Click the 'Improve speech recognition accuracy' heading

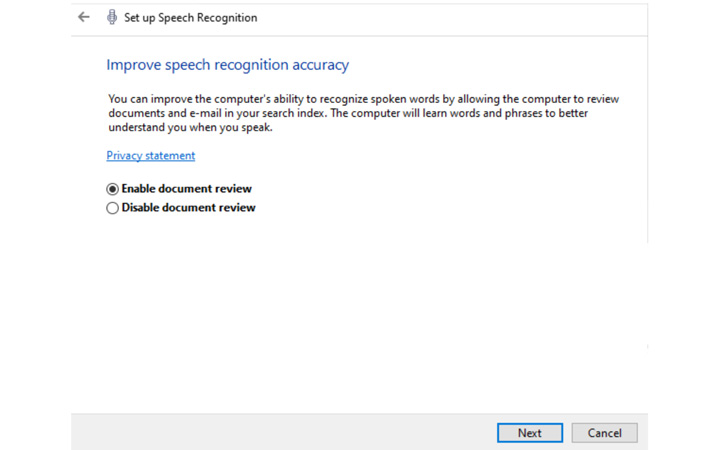pos(228,65)
